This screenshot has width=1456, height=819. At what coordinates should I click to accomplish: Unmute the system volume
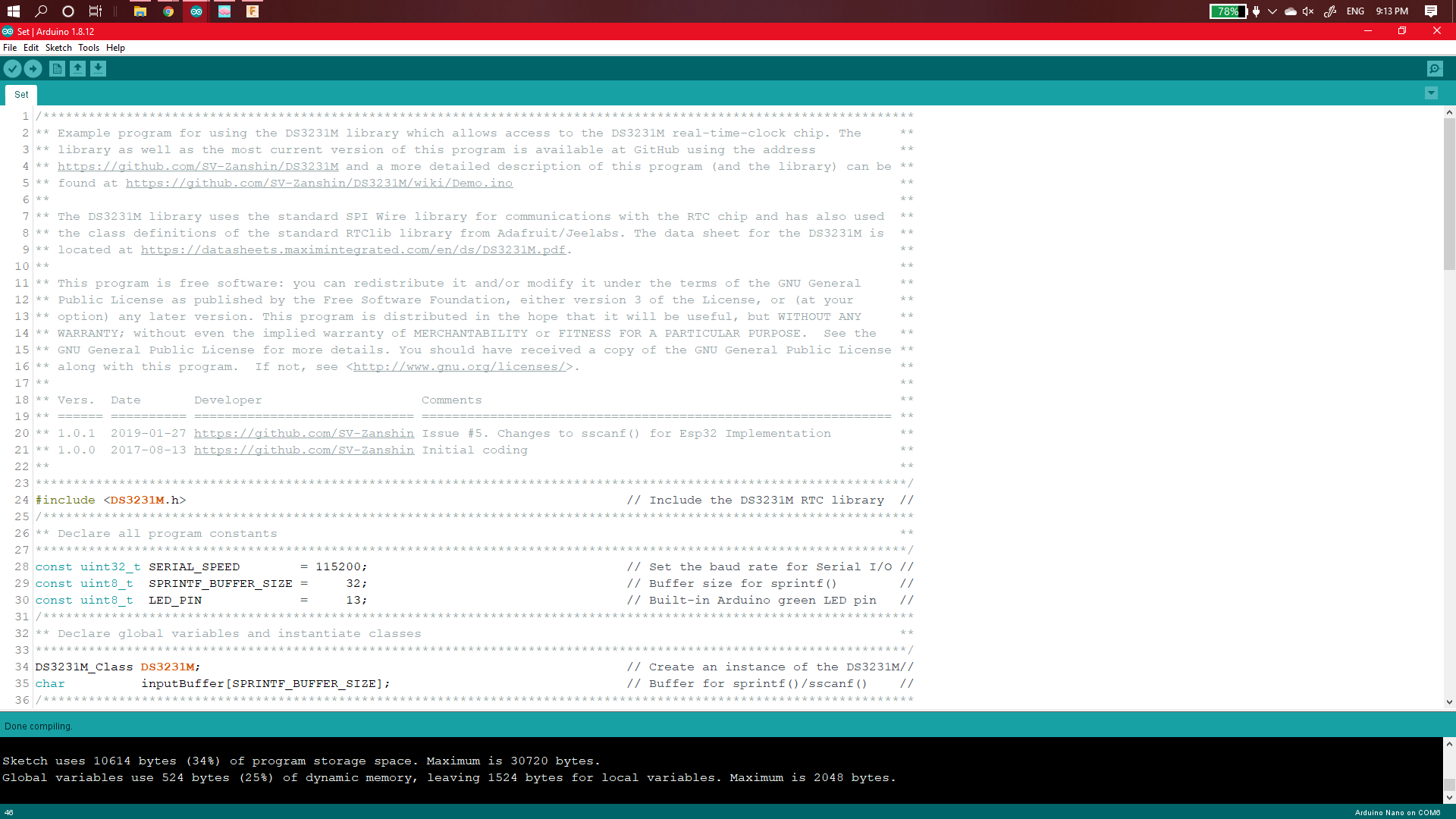point(1307,11)
